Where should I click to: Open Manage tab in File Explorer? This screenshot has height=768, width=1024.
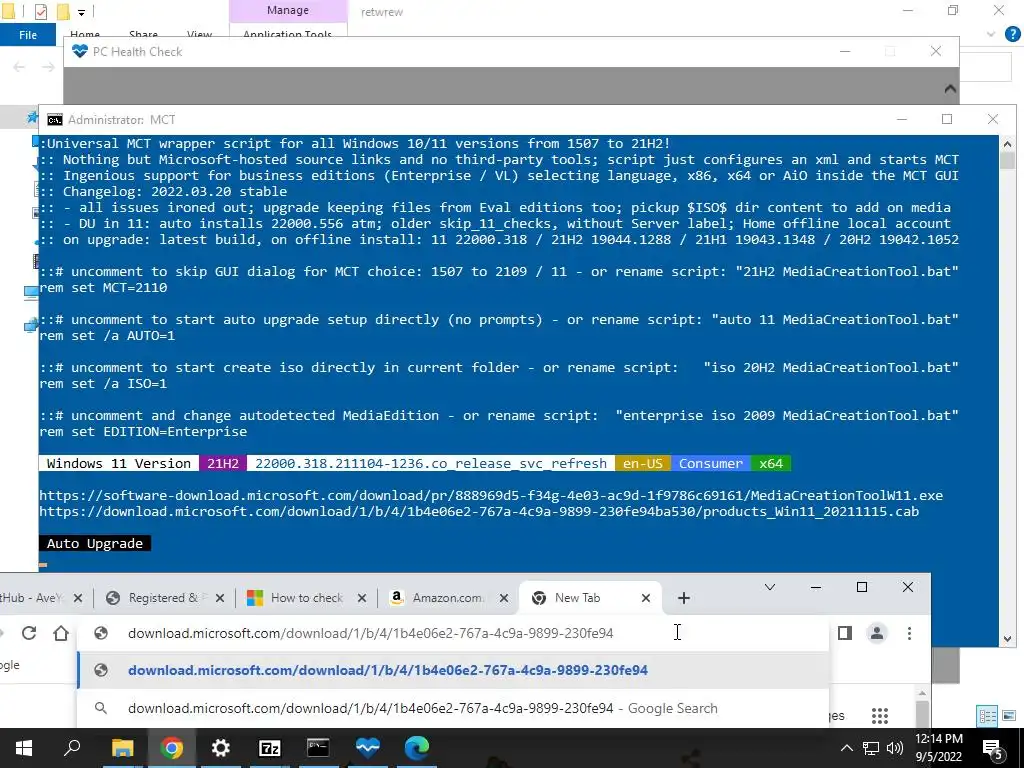287,10
